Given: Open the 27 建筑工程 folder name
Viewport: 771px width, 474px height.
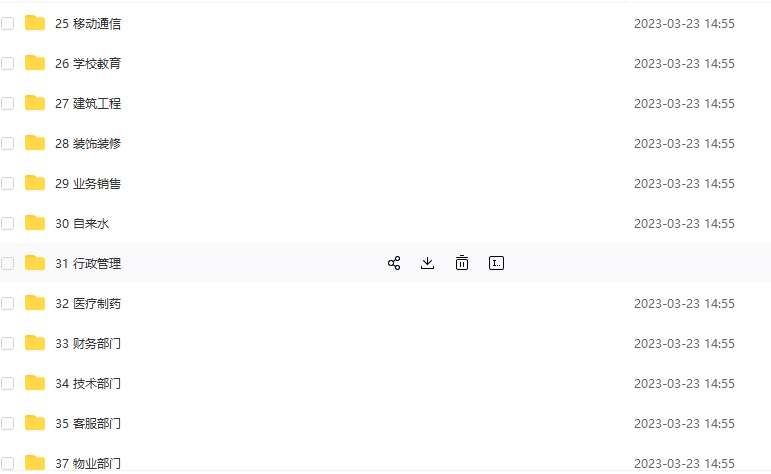Looking at the screenshot, I should [x=88, y=103].
